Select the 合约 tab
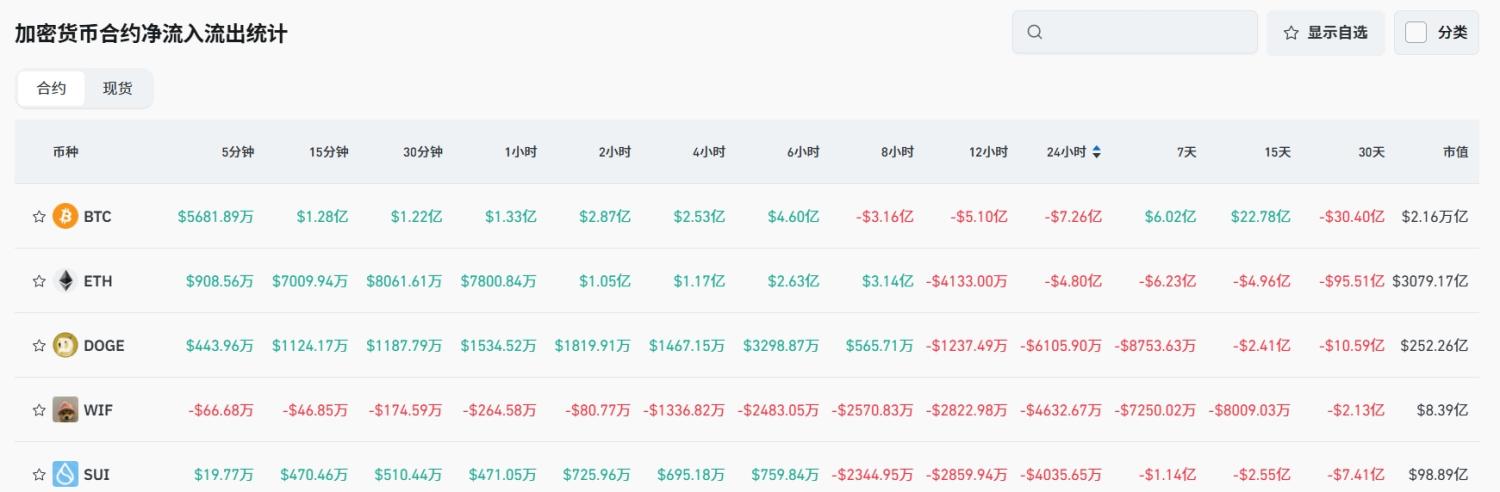 52,88
